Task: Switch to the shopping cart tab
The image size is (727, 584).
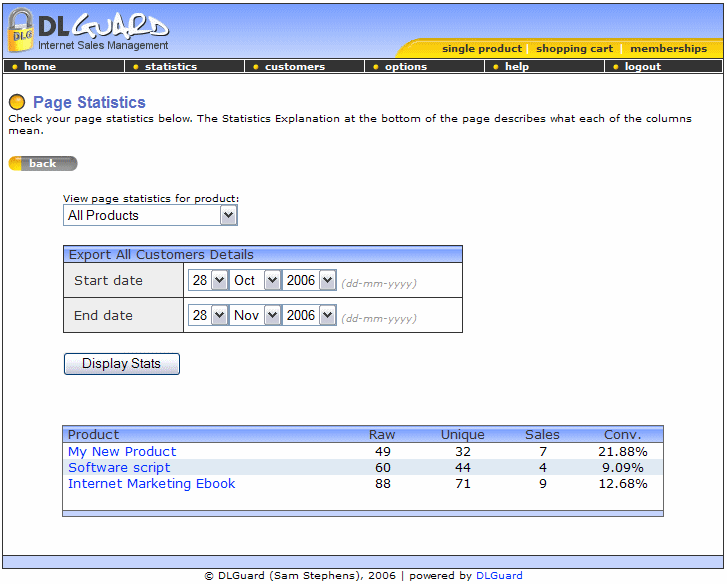Action: pyautogui.click(x=574, y=48)
